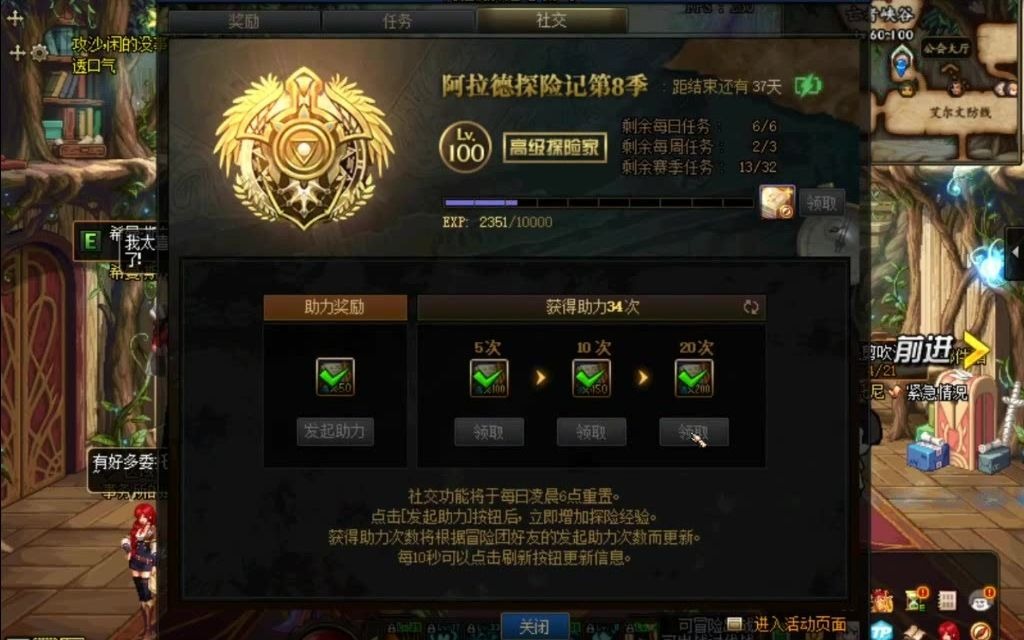The height and width of the screenshot is (640, 1024).
Task: Click the golden adventurer emblem badge
Action: [304, 149]
